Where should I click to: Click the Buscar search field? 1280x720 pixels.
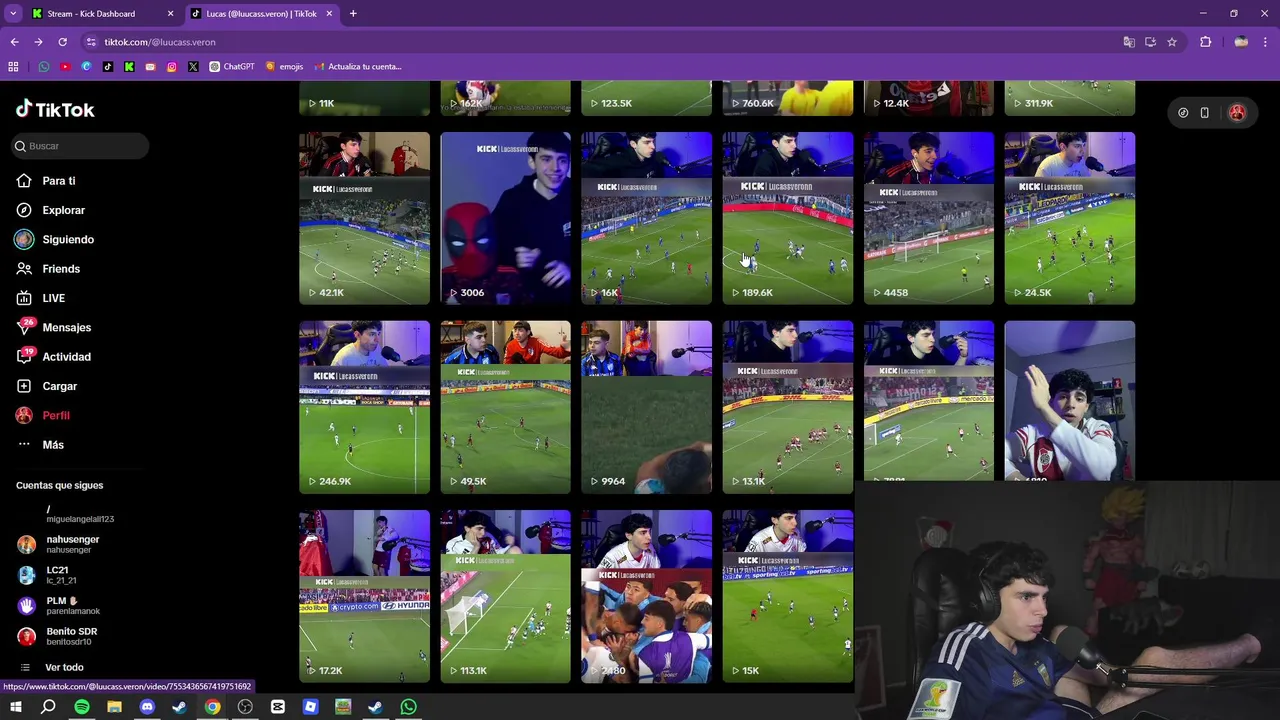(x=80, y=146)
